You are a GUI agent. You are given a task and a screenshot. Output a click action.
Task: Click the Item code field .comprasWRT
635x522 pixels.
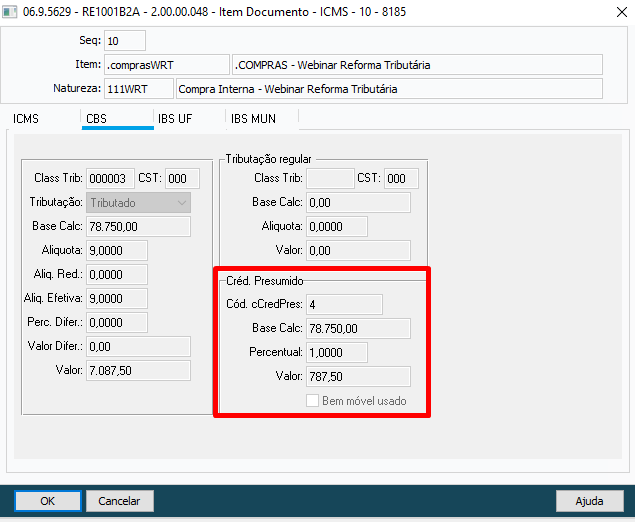(x=167, y=65)
